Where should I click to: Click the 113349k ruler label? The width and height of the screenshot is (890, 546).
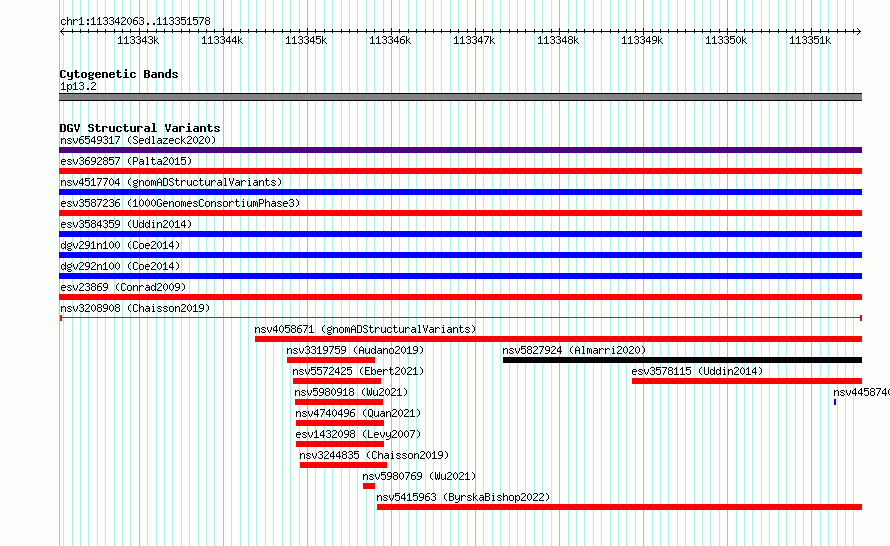642,40
